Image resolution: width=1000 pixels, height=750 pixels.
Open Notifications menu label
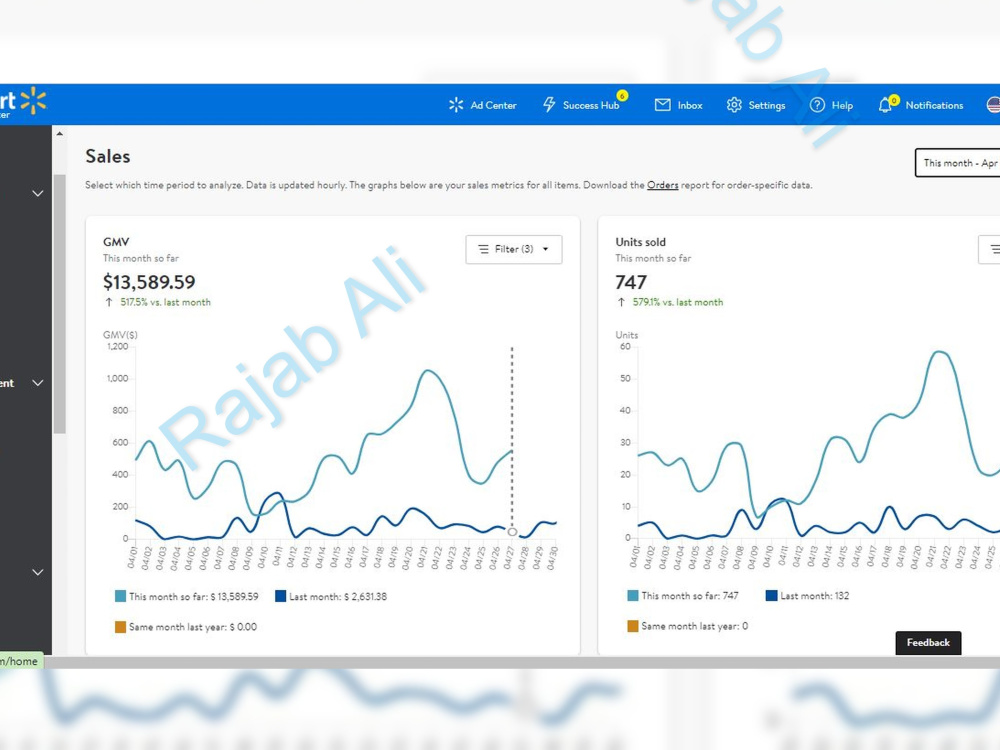coord(934,105)
